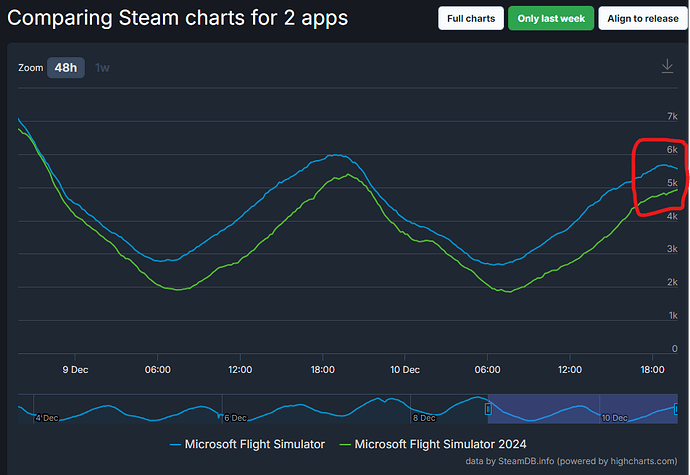
Task: Select the 1w zoom option
Action: click(102, 68)
